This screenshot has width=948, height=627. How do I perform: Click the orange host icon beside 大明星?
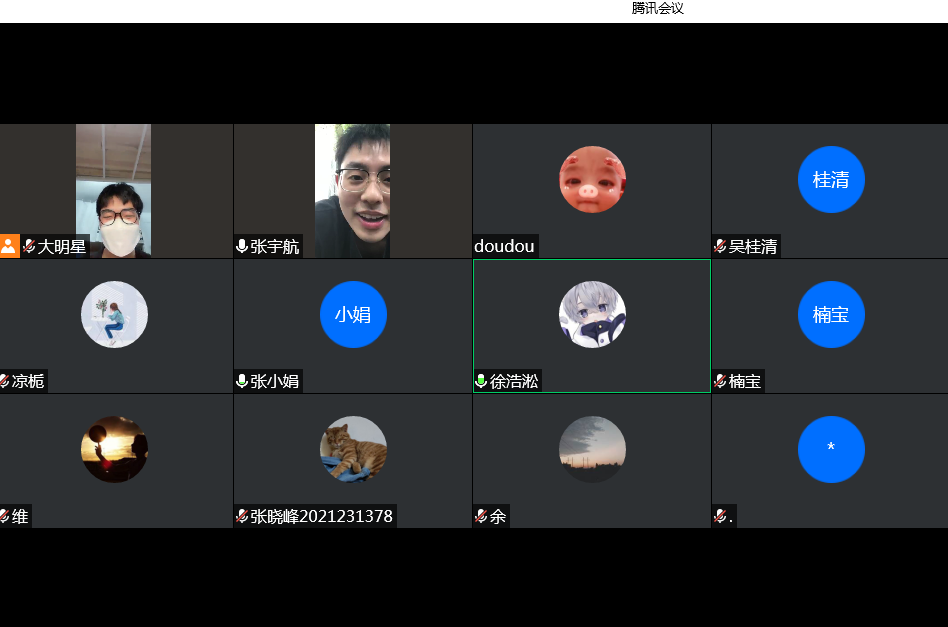click(9, 246)
